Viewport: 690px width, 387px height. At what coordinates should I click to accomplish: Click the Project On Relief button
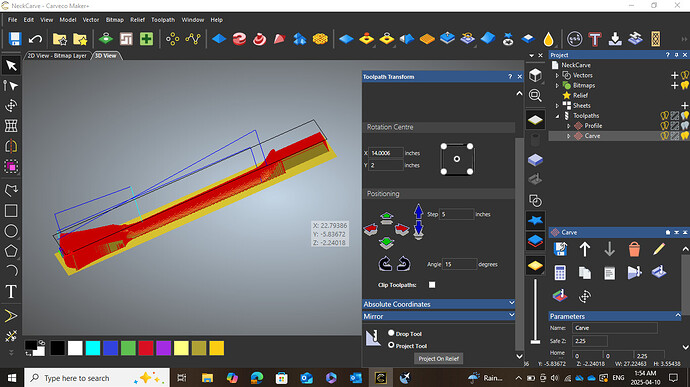click(x=439, y=358)
